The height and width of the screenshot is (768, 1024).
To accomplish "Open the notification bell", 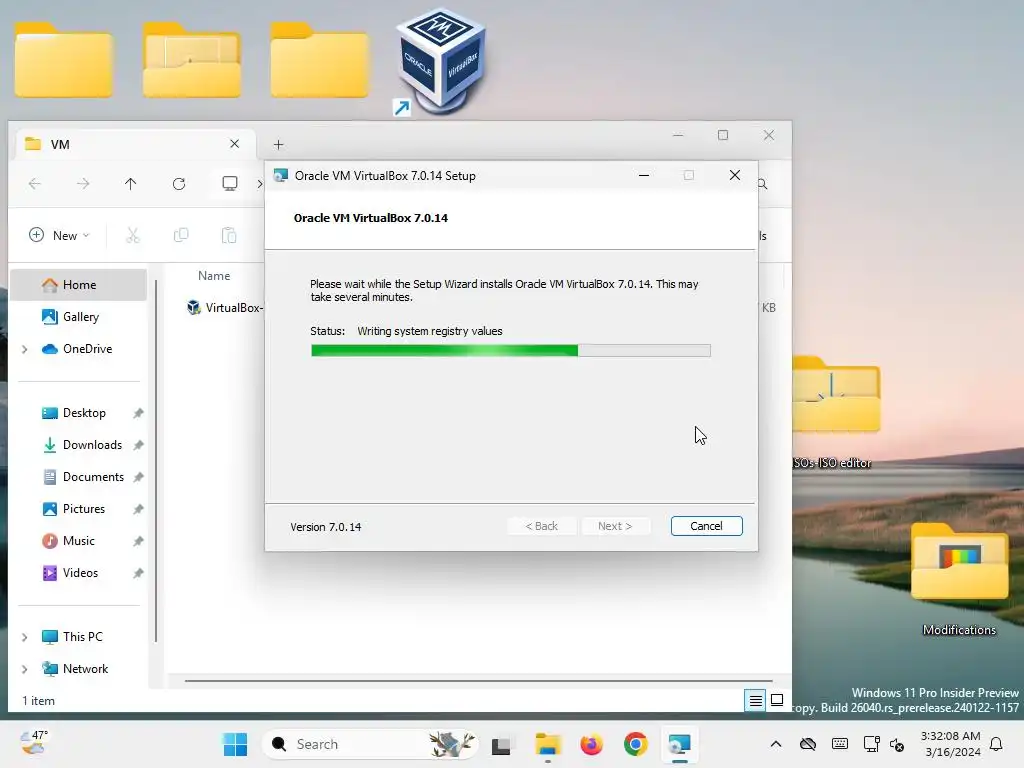I will pos(996,744).
